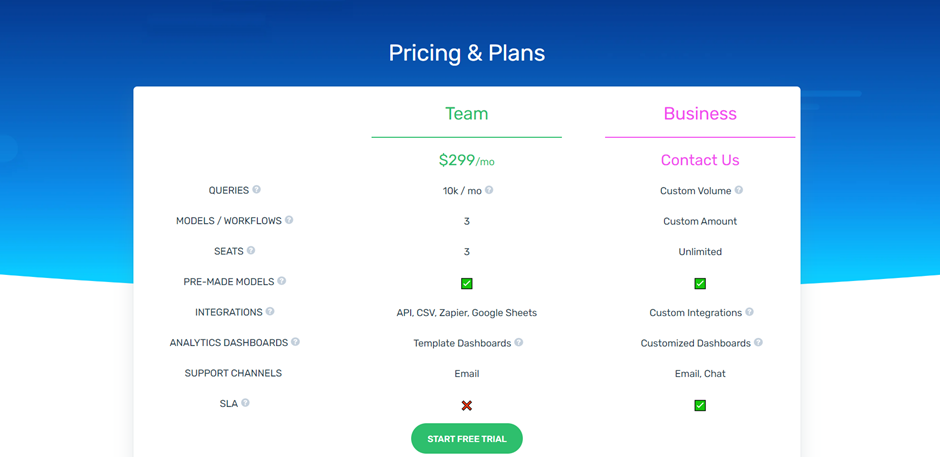Click Business plan's Pre-made Models green checkmark
Viewport: 940px width, 457px height.
coord(700,284)
